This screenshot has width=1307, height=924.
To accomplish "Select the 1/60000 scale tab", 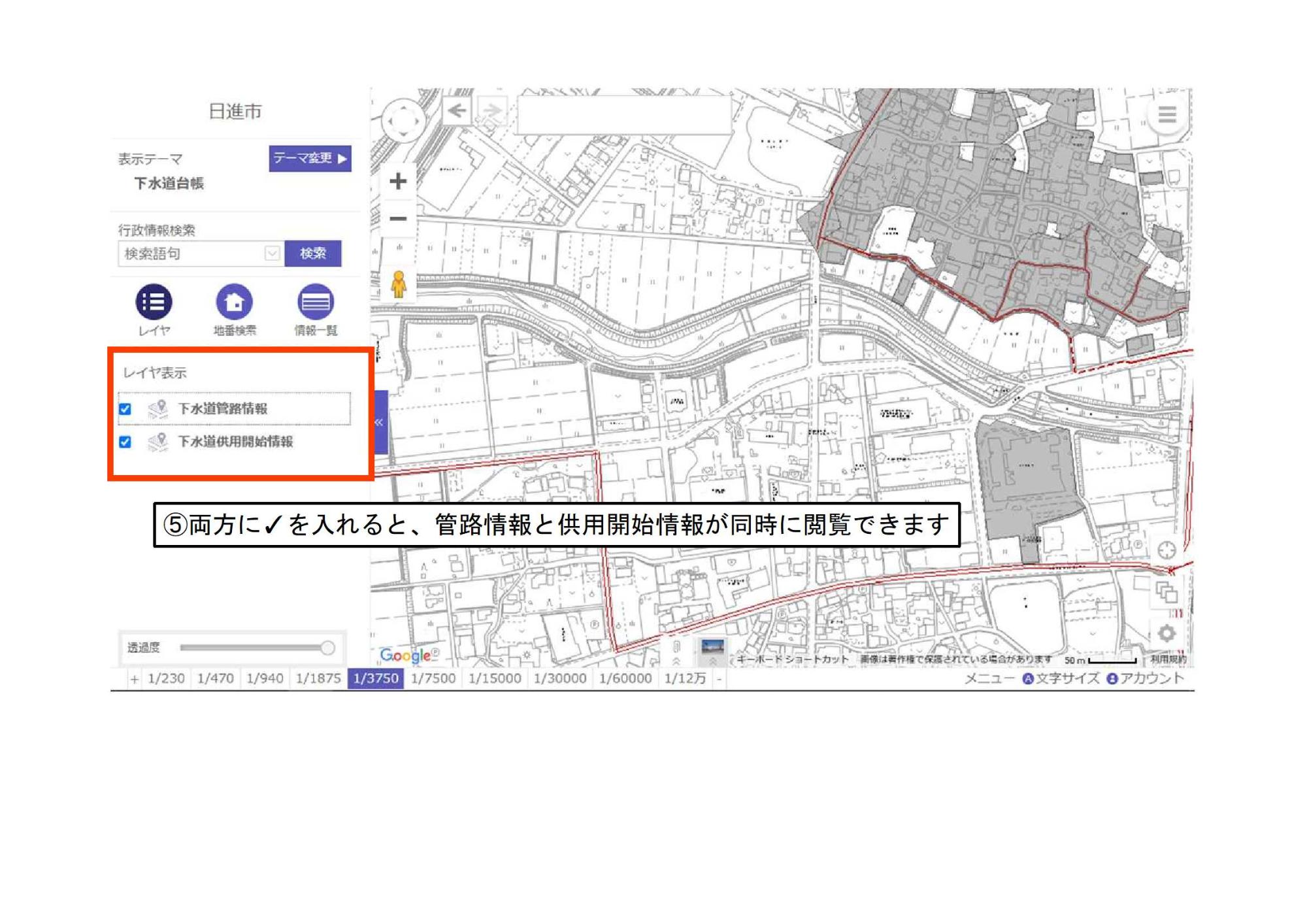I will 625,678.
